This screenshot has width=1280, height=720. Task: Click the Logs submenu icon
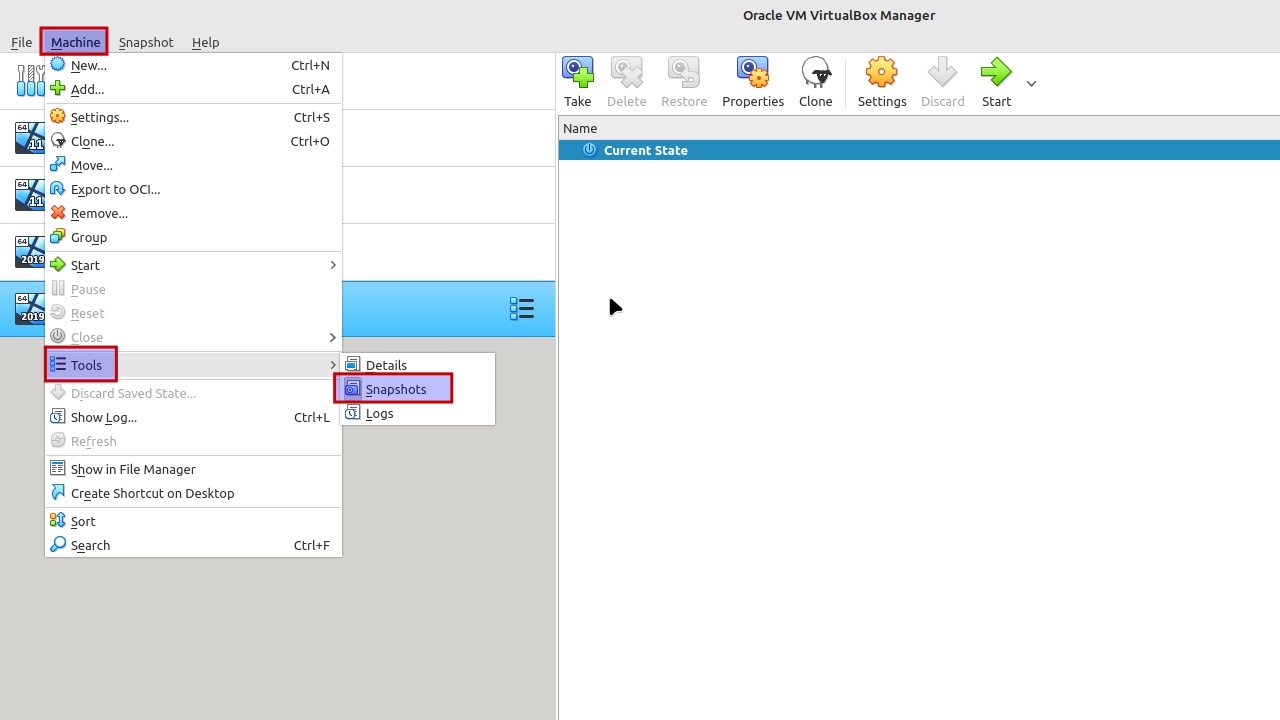click(x=352, y=413)
